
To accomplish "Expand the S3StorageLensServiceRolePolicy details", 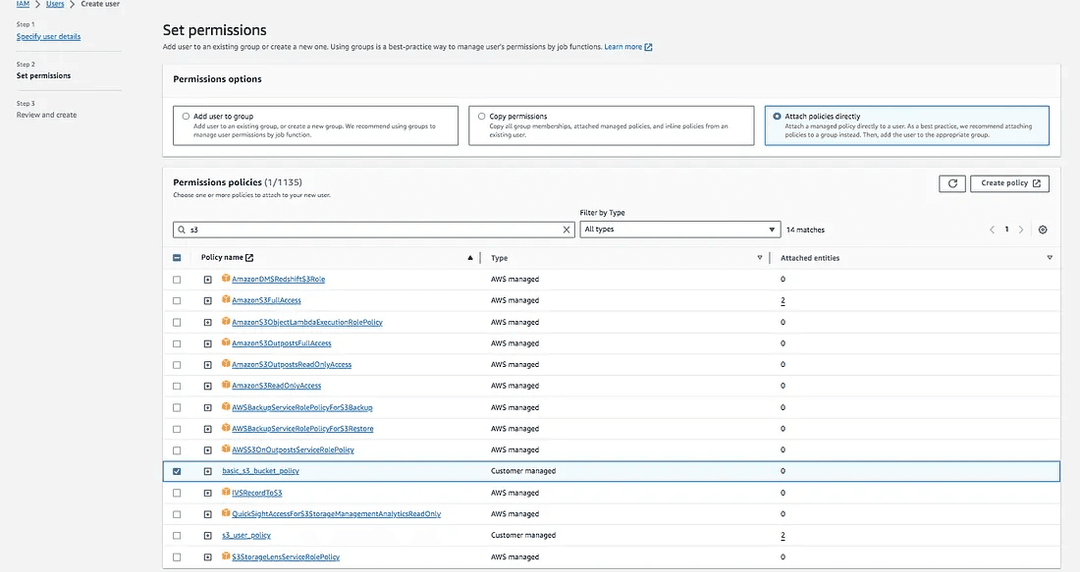I will (207, 557).
